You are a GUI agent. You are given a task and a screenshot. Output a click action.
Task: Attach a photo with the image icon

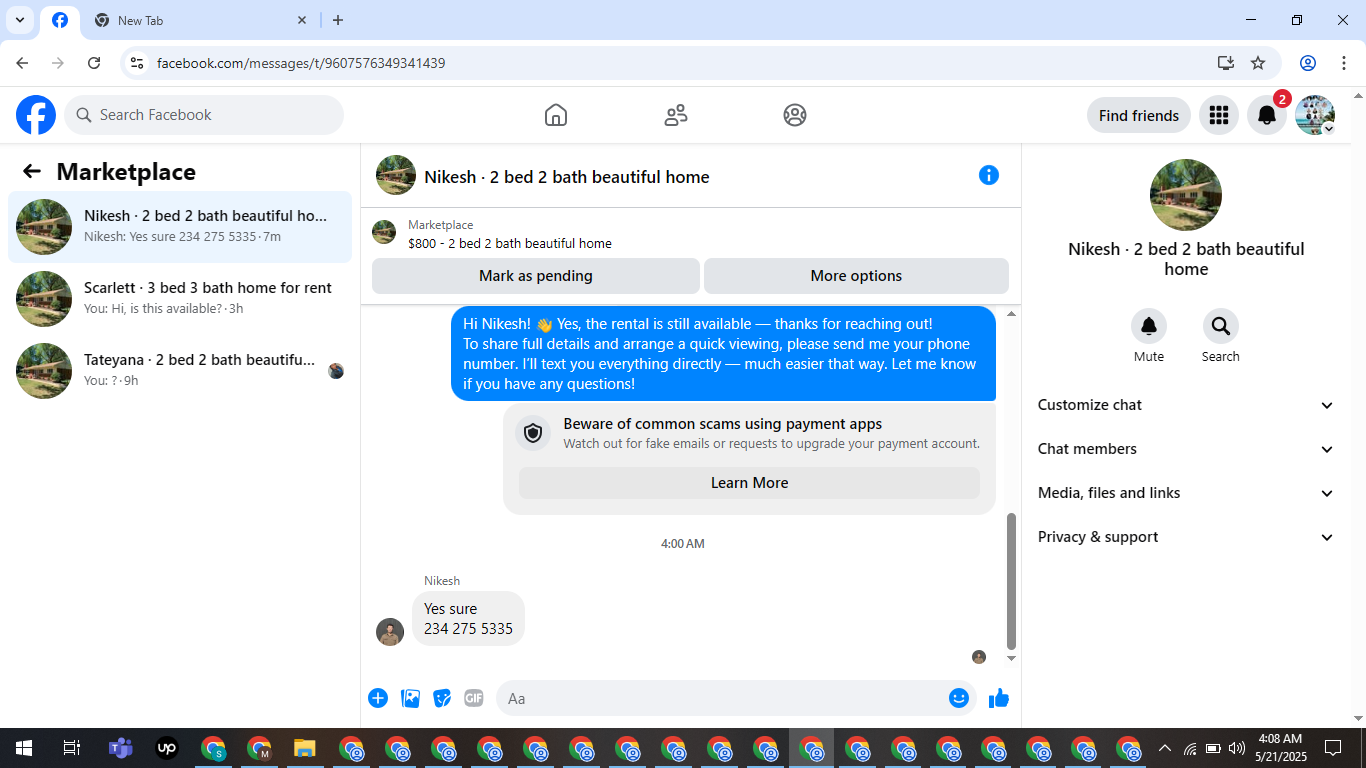coord(410,698)
